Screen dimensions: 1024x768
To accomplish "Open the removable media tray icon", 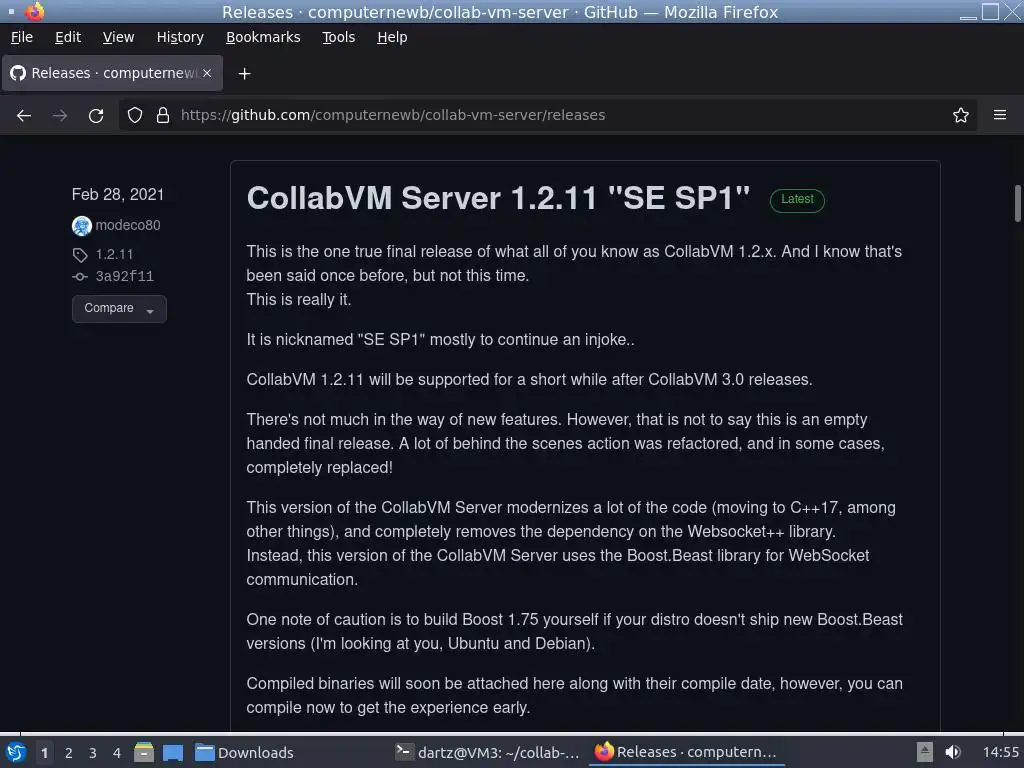I will [925, 752].
